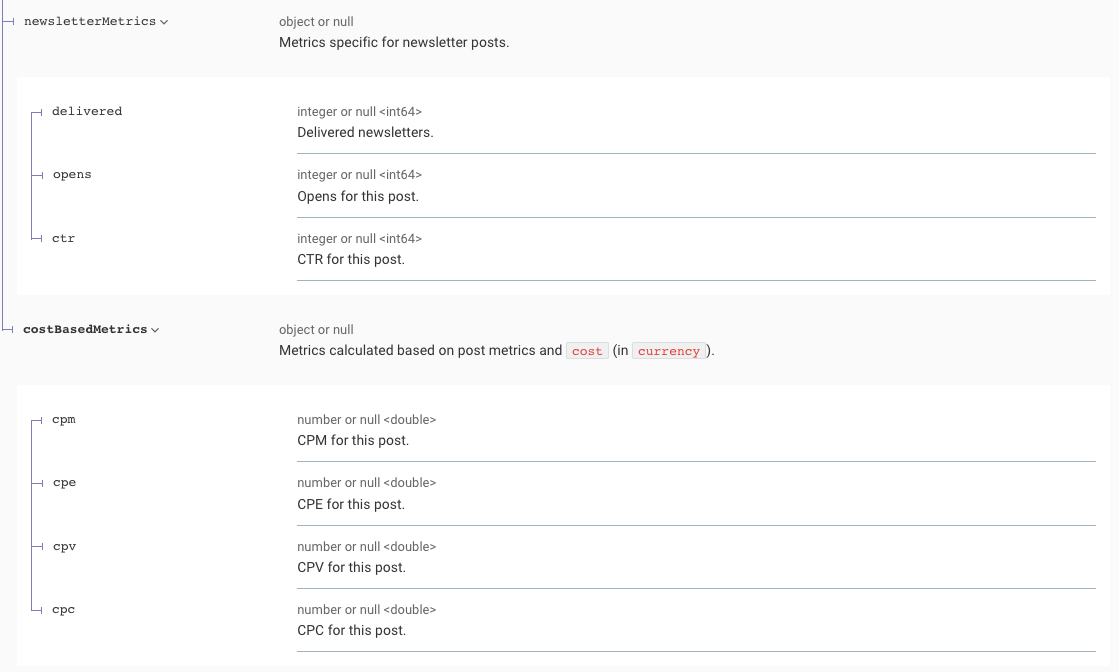This screenshot has height=672, width=1119.
Task: Select the cpm property name
Action: tap(64, 420)
